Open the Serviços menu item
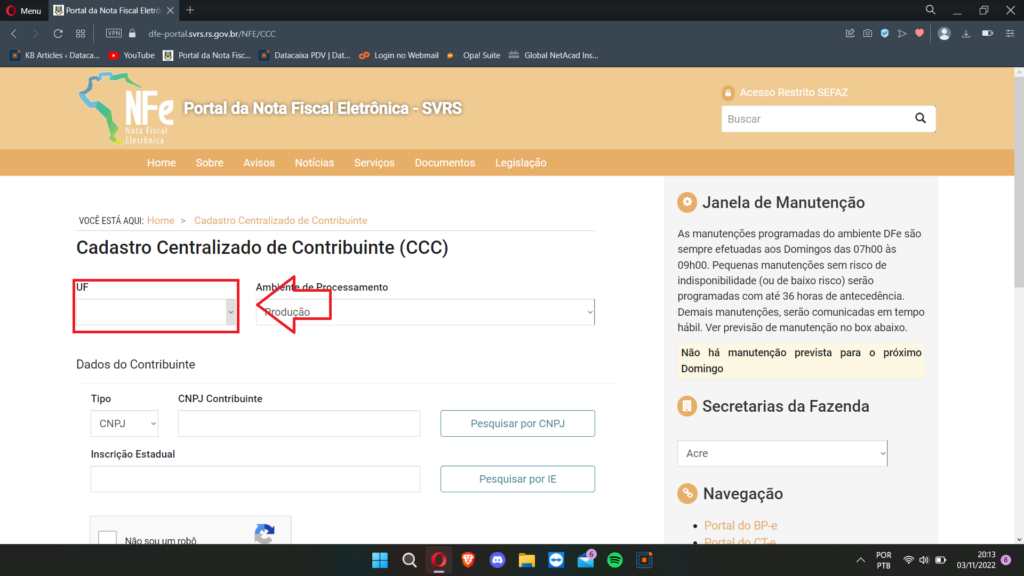 coord(374,163)
